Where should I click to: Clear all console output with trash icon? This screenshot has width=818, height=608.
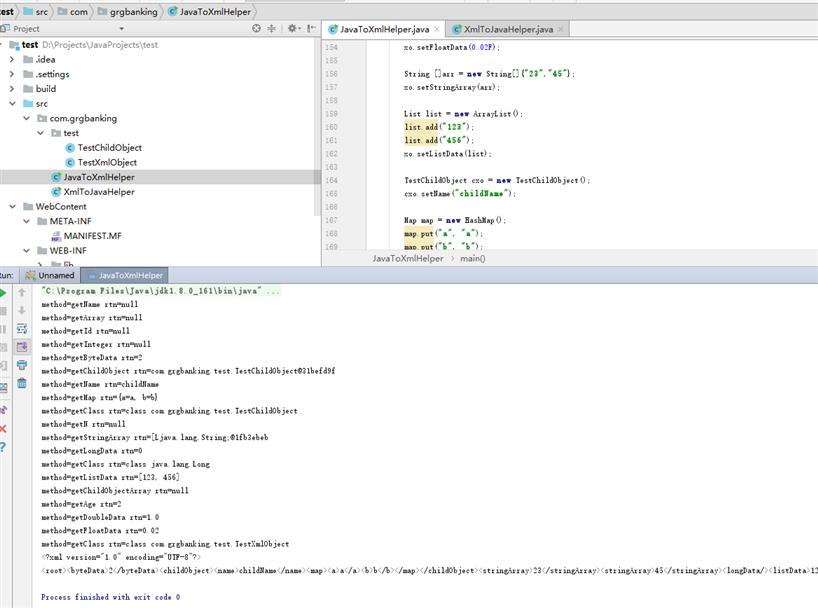click(x=22, y=384)
